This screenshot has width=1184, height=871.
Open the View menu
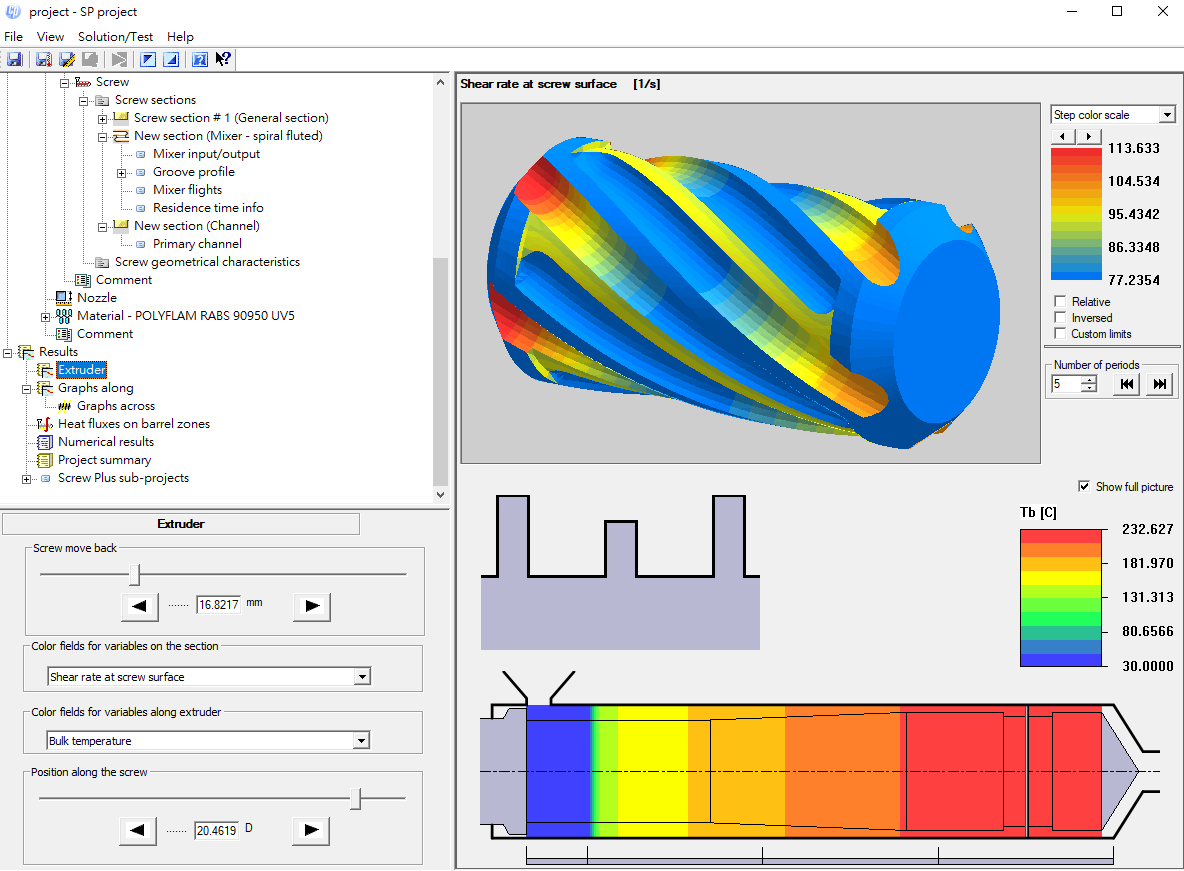(x=50, y=37)
